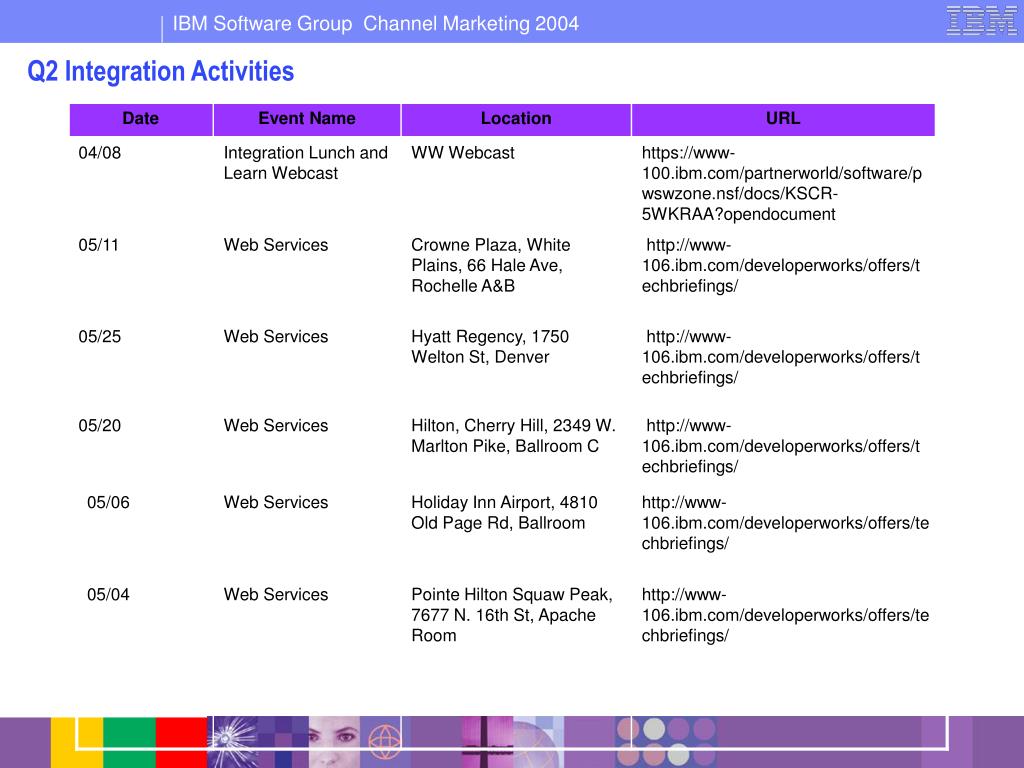Screen dimensions: 1024x768
Task: Click the header text IBM Software Group Channel Marketing 2004
Action: tap(376, 24)
